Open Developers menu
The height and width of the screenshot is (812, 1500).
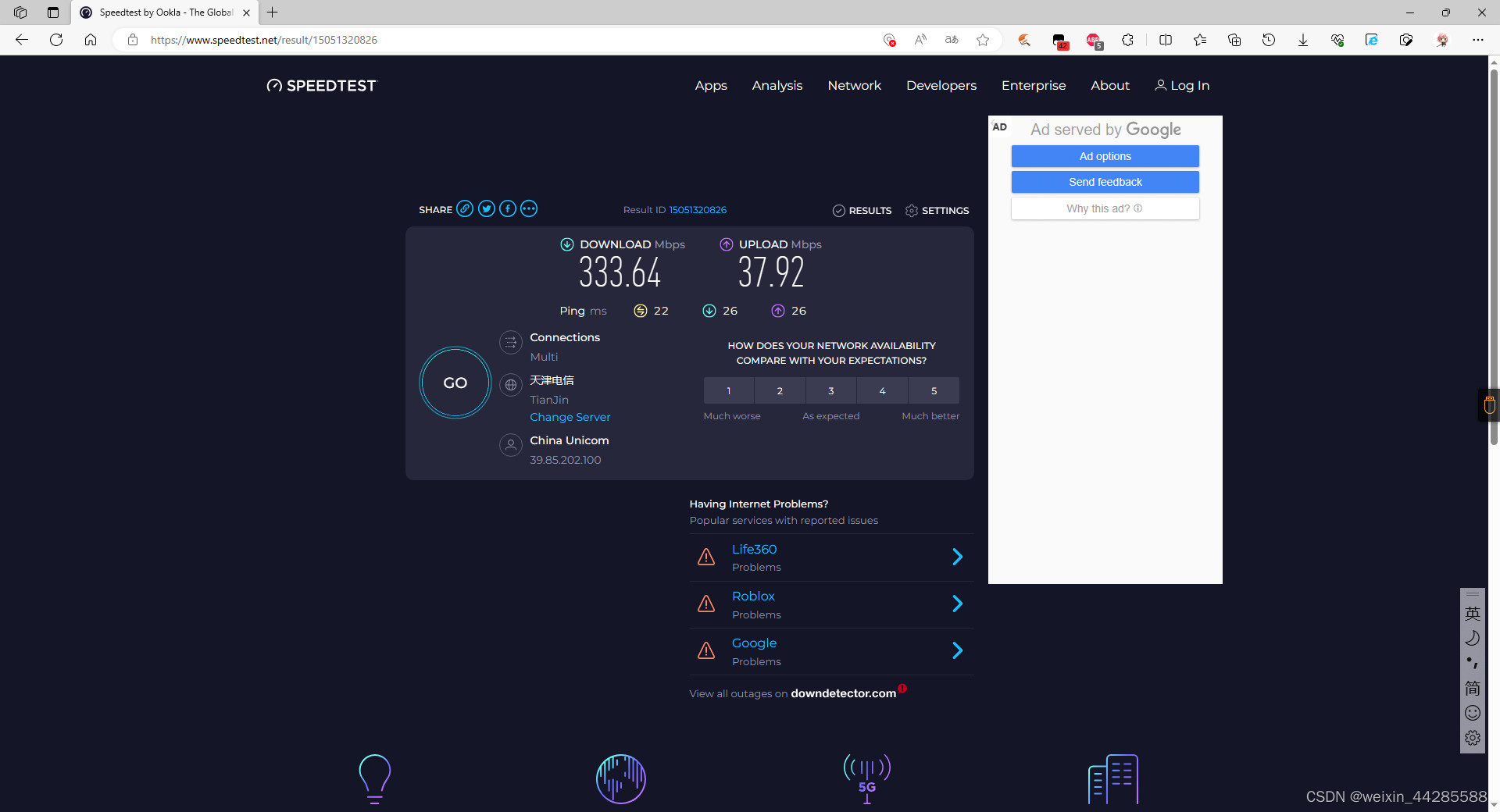[941, 85]
